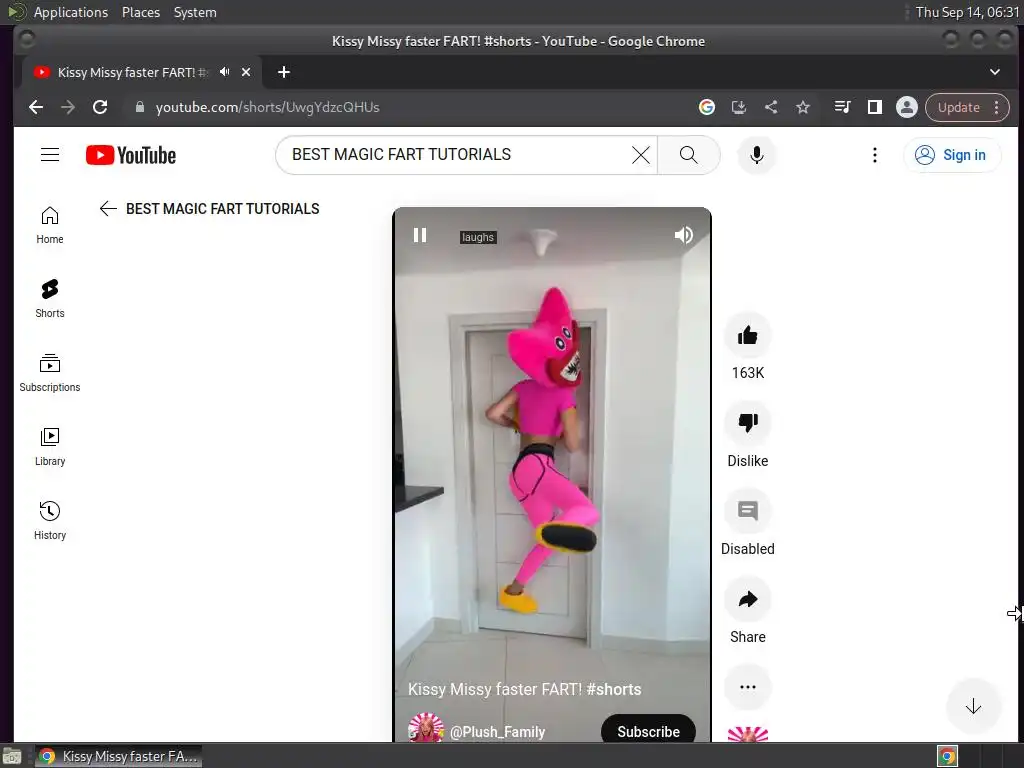The image size is (1024, 768).
Task: Open Shorts in the sidebar
Action: pyautogui.click(x=50, y=299)
